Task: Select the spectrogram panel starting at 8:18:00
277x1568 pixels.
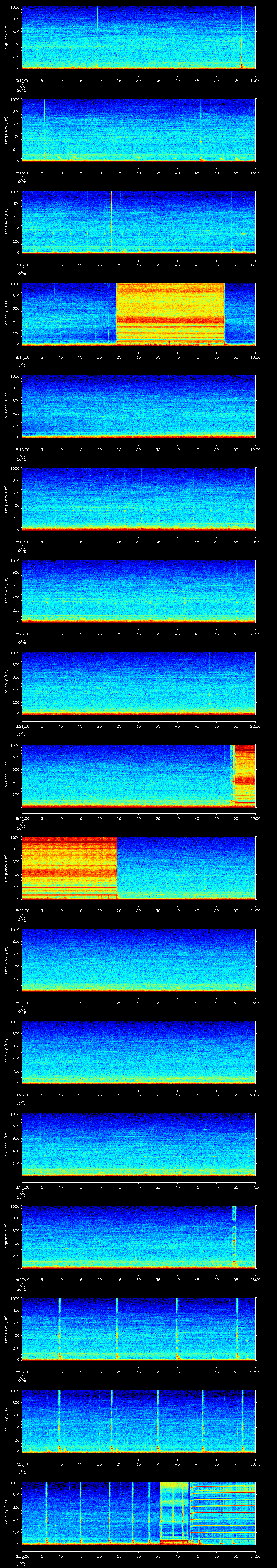Action: [x=138, y=407]
